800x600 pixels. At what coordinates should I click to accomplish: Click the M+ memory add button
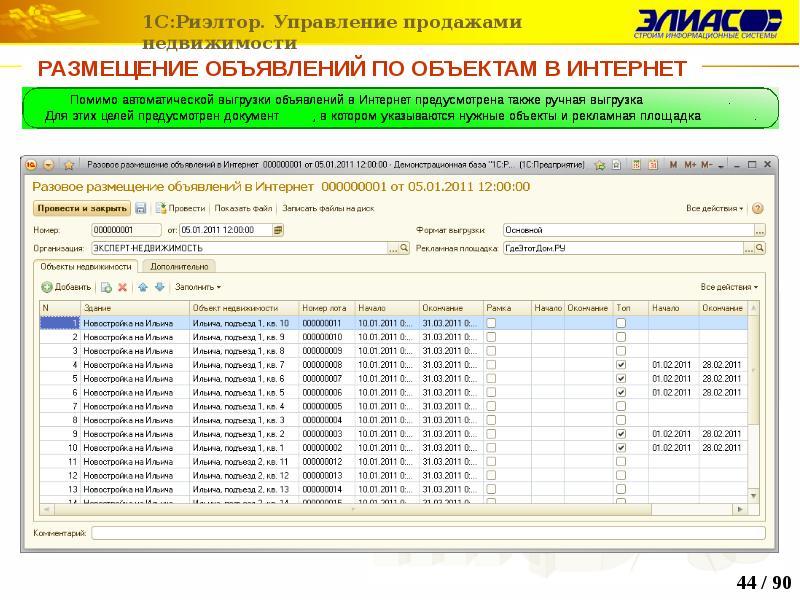[x=690, y=165]
